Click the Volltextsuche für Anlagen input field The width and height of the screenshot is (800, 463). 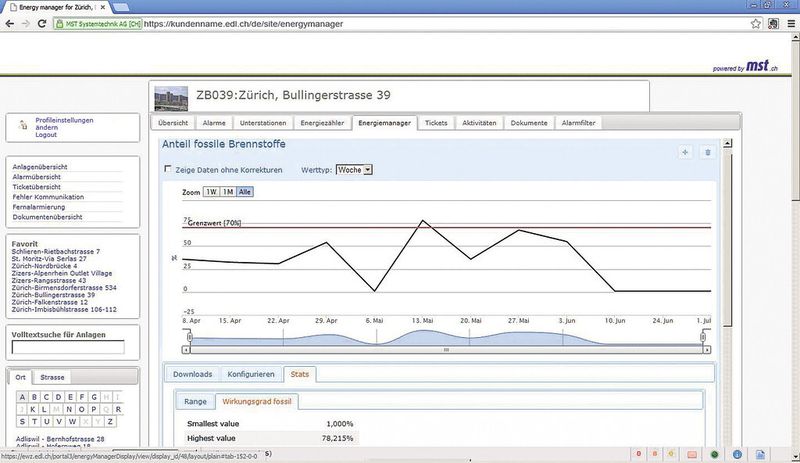68,347
